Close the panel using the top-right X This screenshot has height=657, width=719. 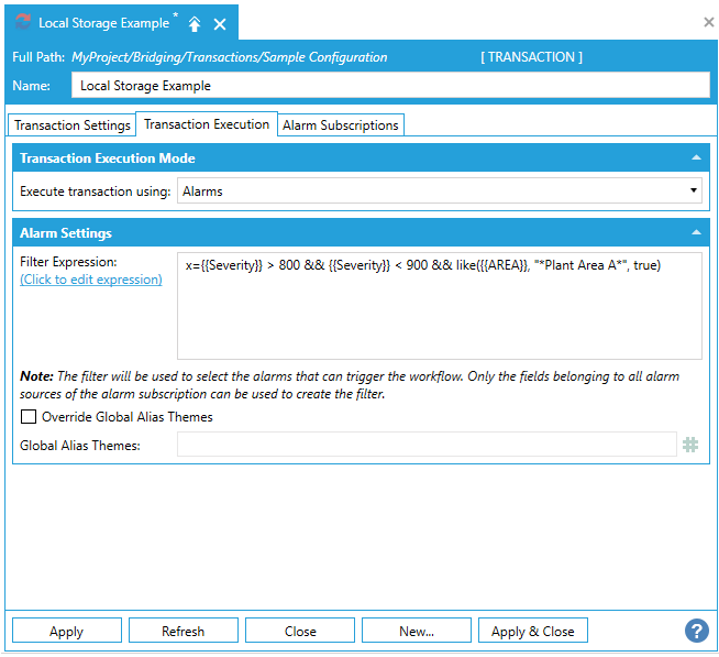click(x=708, y=21)
